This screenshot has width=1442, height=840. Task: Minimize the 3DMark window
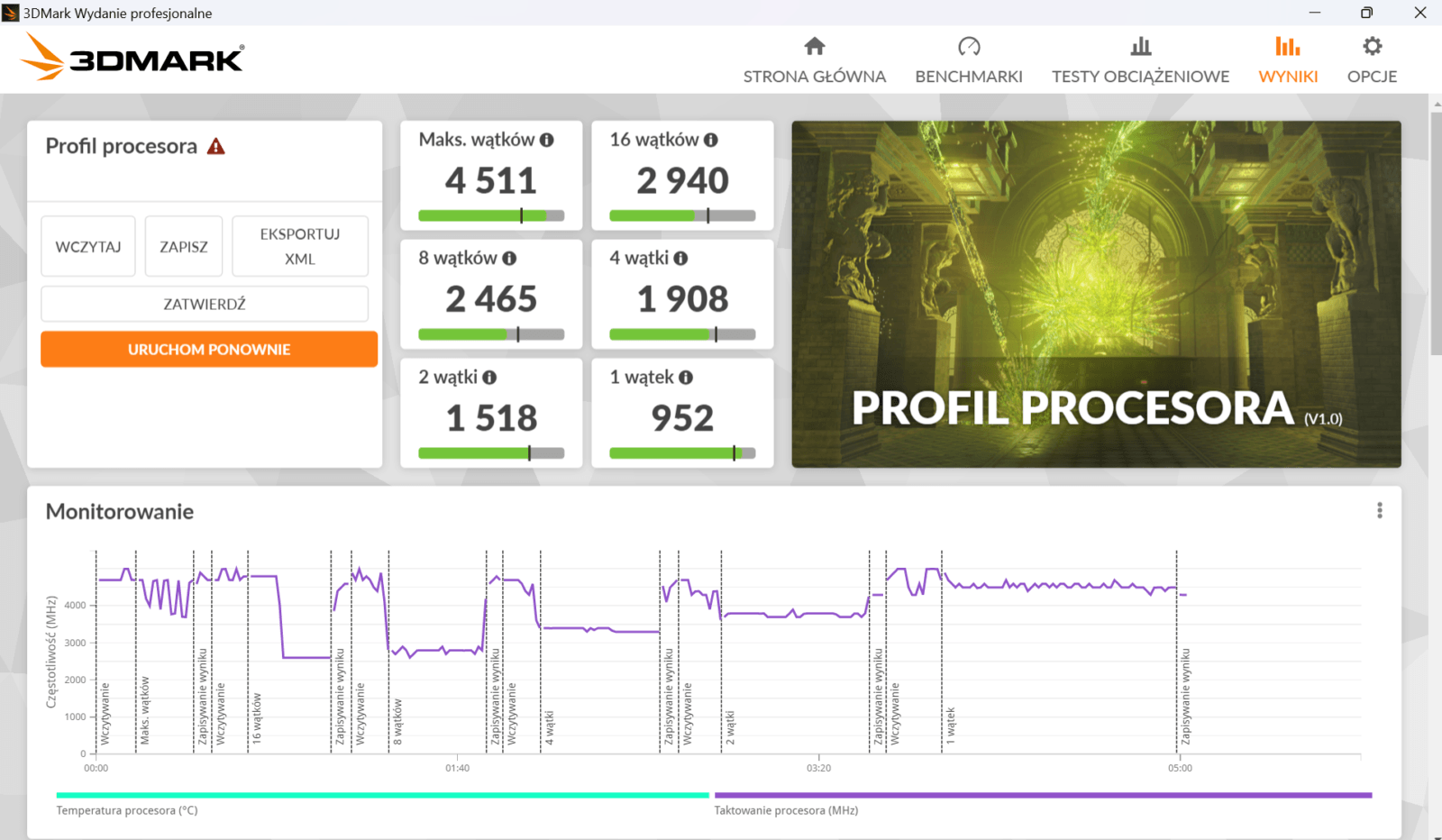(1314, 13)
